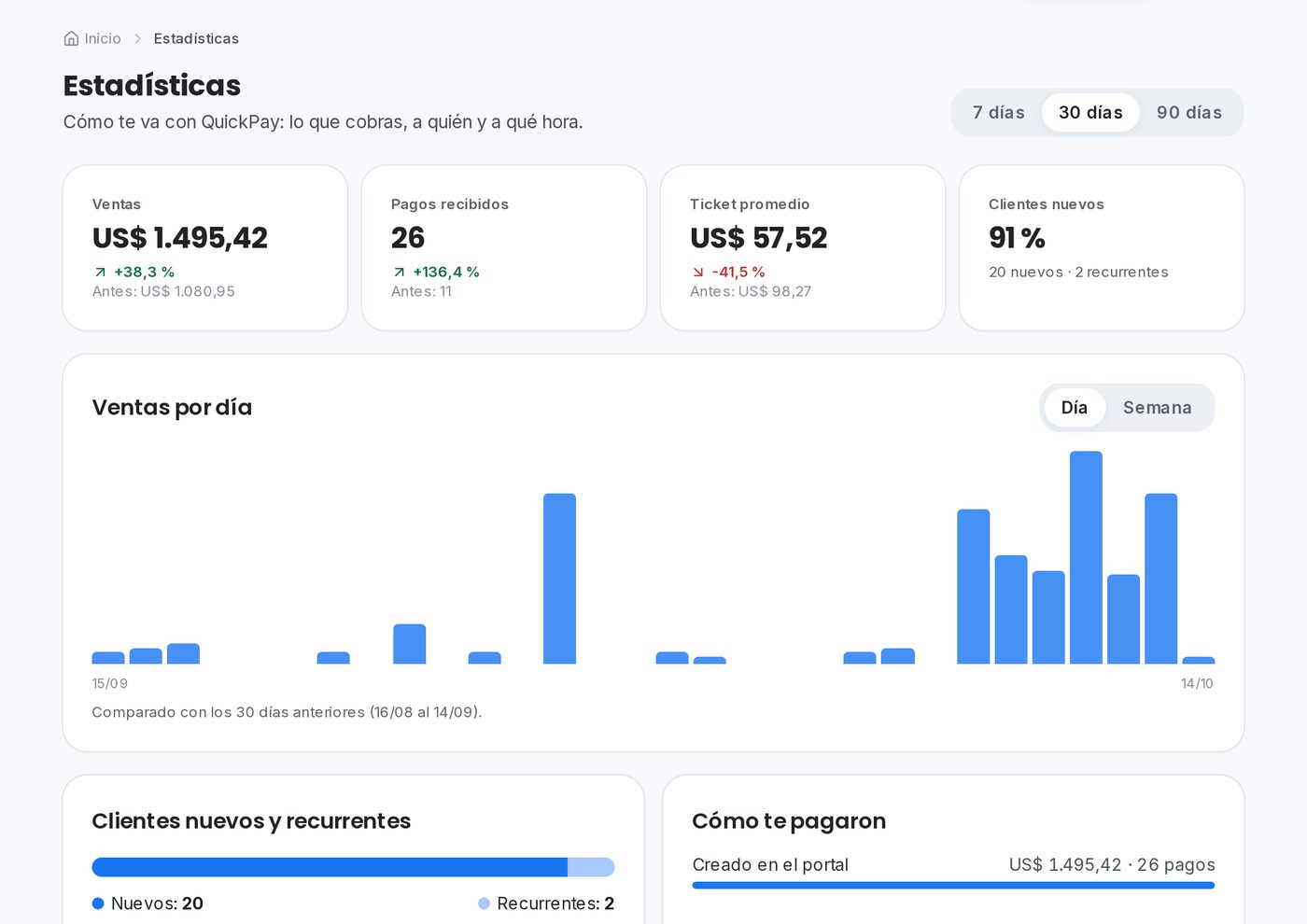Click the 'Recurrentes: 2' legend label

(x=555, y=903)
